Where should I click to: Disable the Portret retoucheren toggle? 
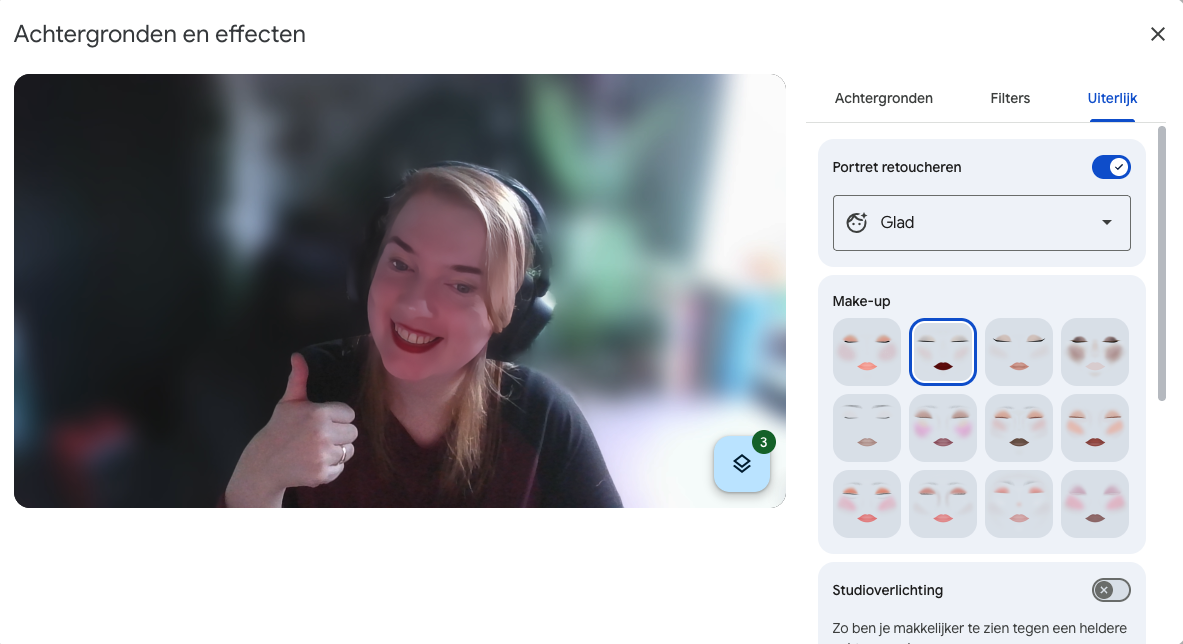point(1110,167)
